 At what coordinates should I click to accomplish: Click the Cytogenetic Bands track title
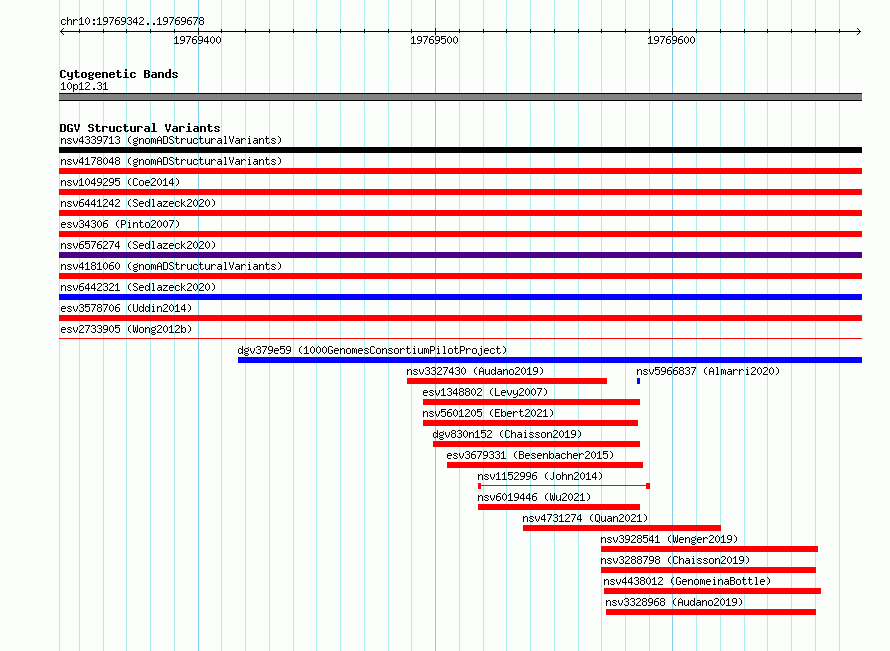coord(119,74)
